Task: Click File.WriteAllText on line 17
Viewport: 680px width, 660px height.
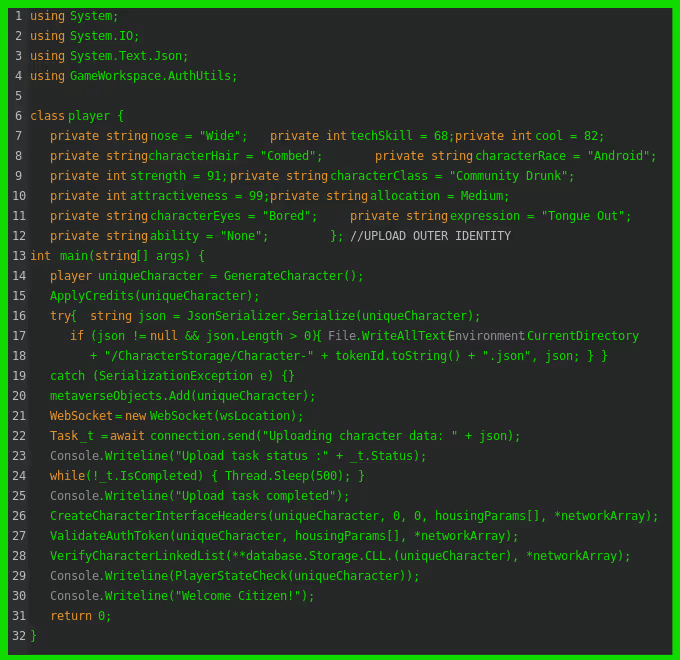Action: [x=387, y=336]
